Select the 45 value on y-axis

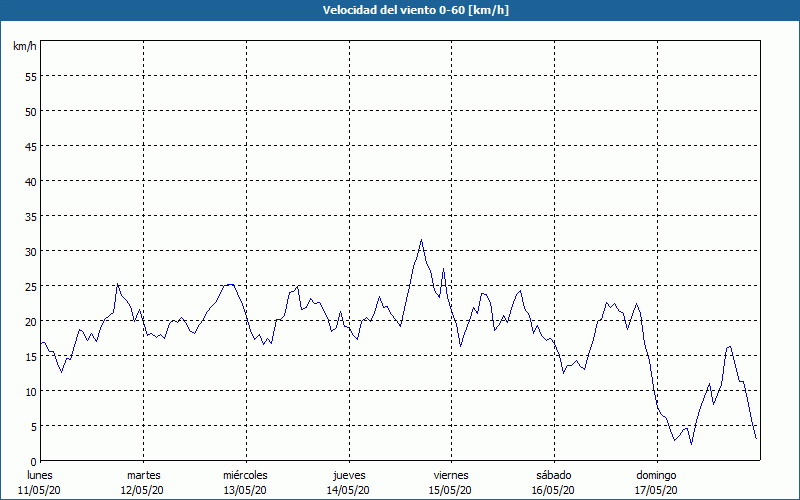(31, 146)
